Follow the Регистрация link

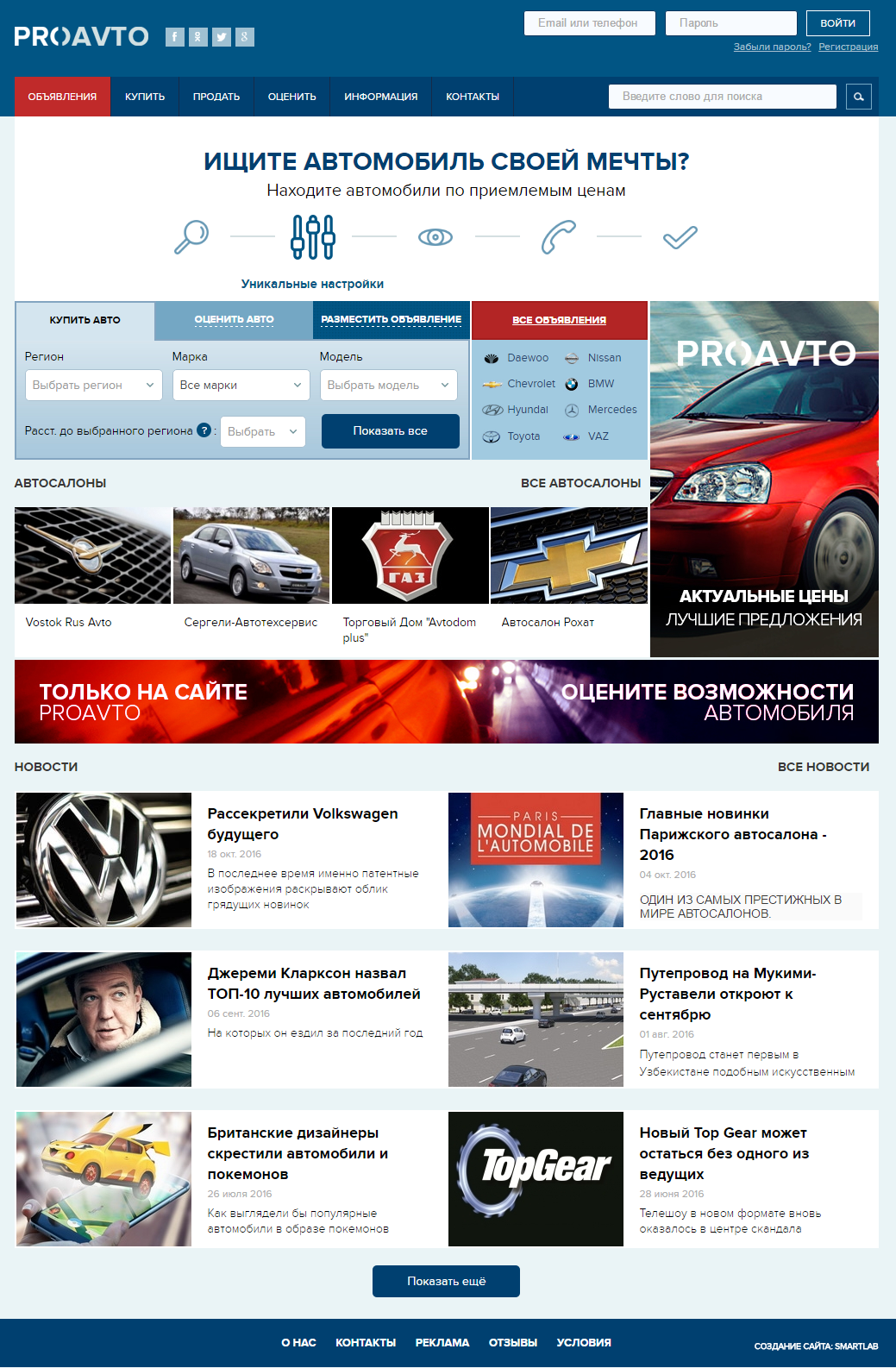point(849,47)
